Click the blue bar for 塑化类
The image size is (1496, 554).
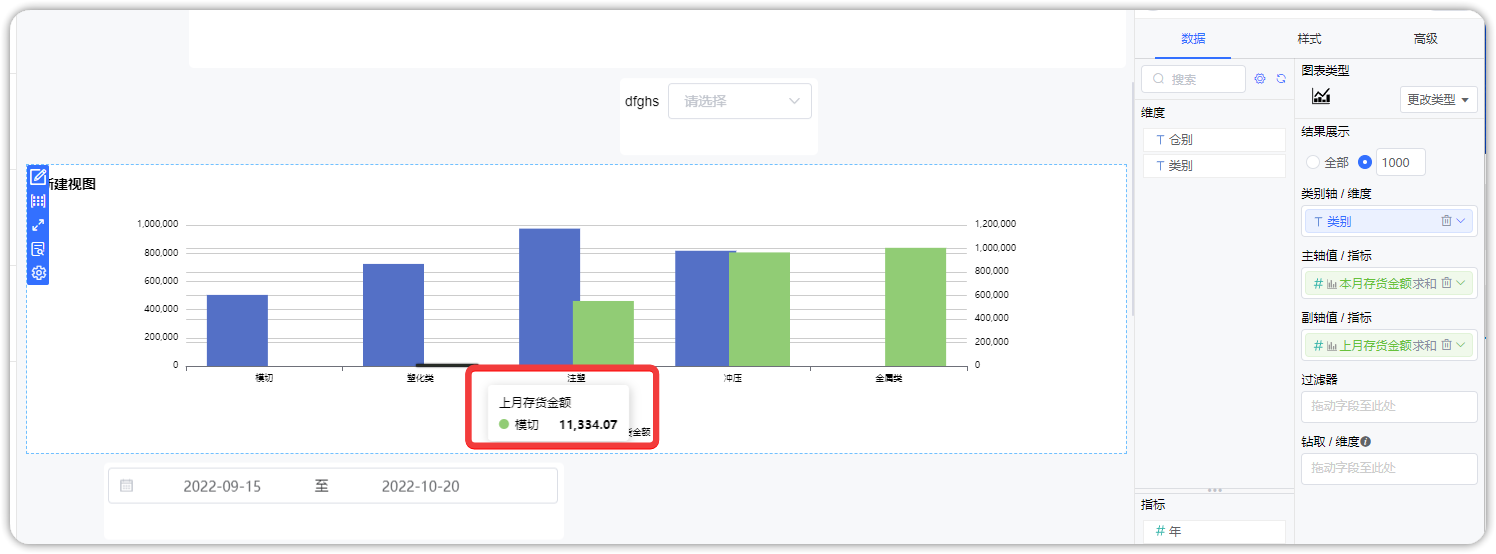pos(393,315)
